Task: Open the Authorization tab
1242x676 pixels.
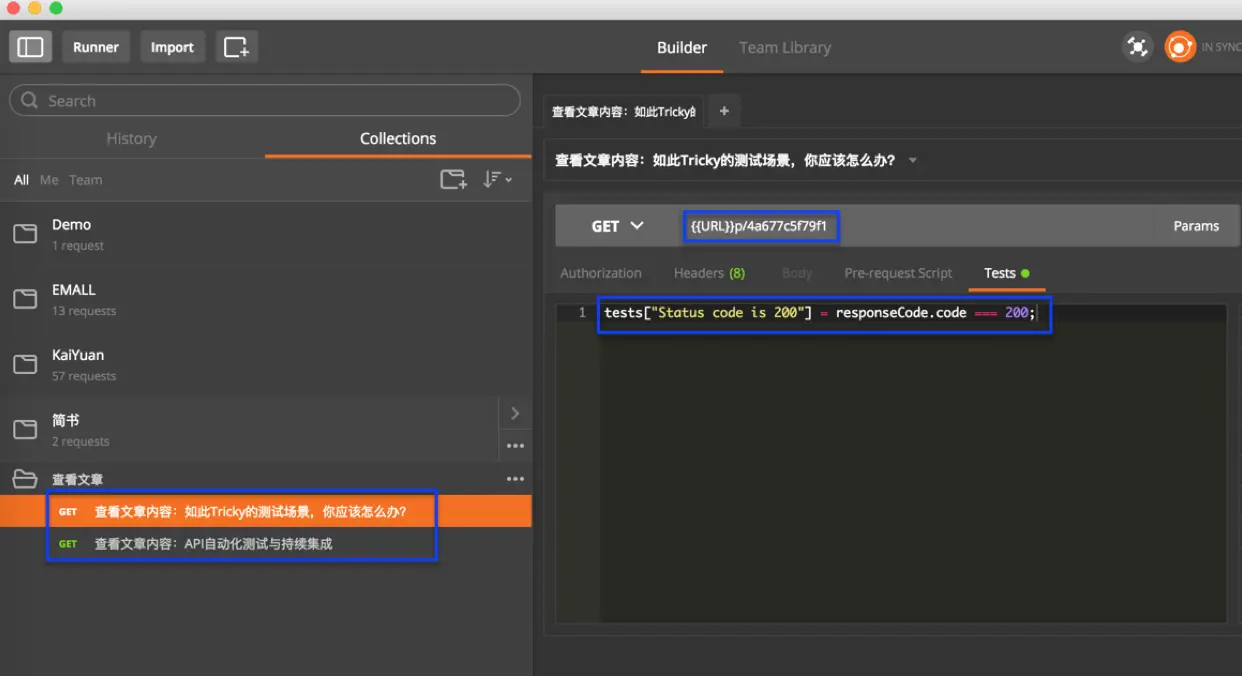Action: coord(601,273)
